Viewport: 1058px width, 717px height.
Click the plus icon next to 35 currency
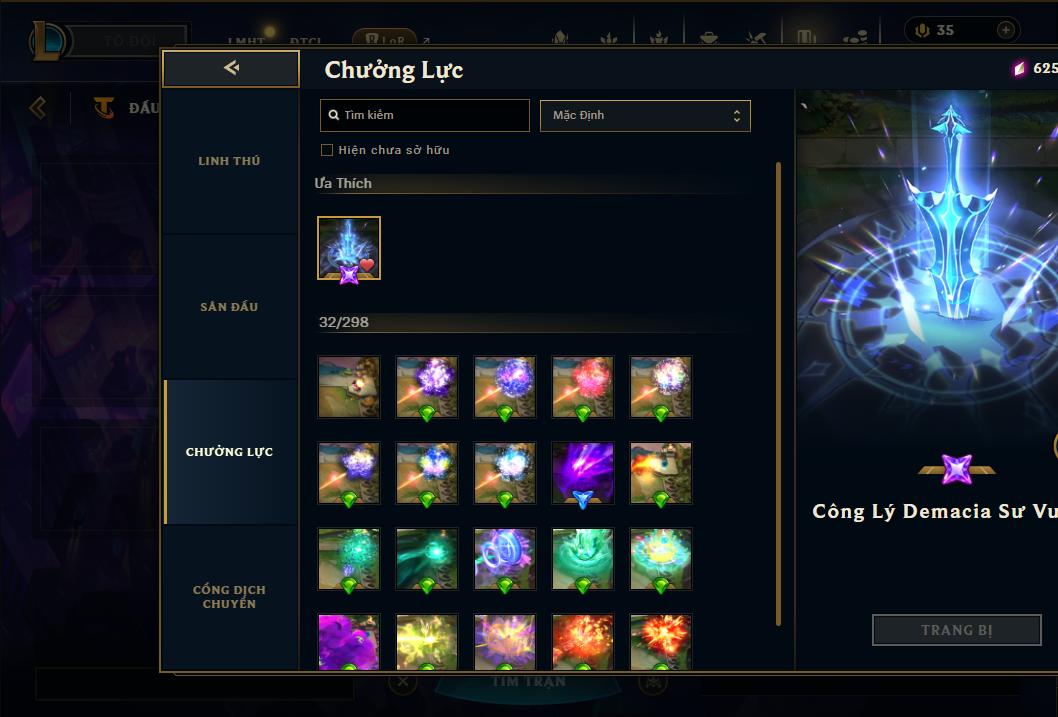[1005, 30]
